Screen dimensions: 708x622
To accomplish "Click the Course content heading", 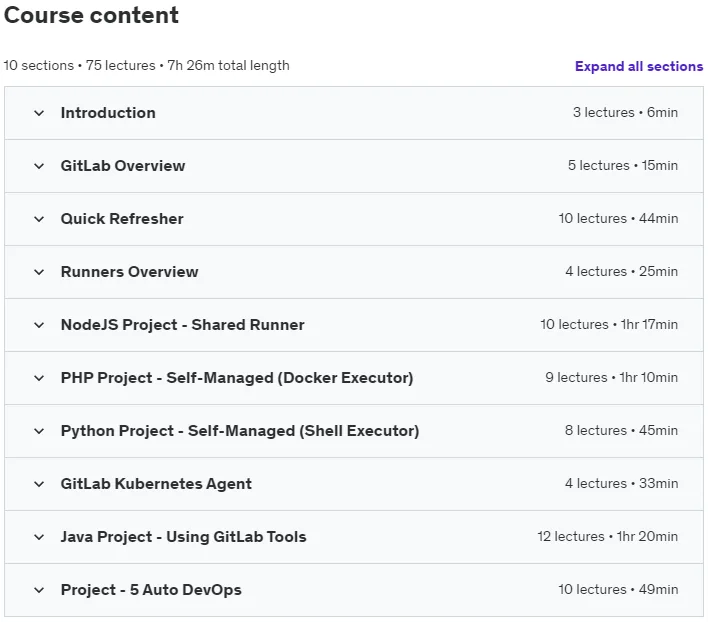I will click(x=91, y=15).
